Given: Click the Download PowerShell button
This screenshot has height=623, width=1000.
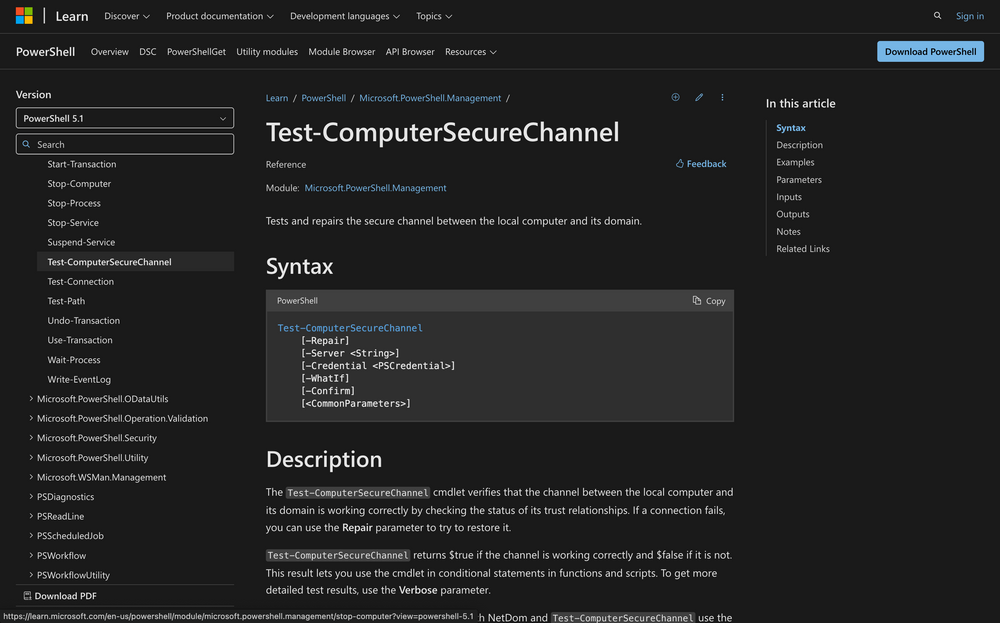Looking at the screenshot, I should pyautogui.click(x=930, y=51).
